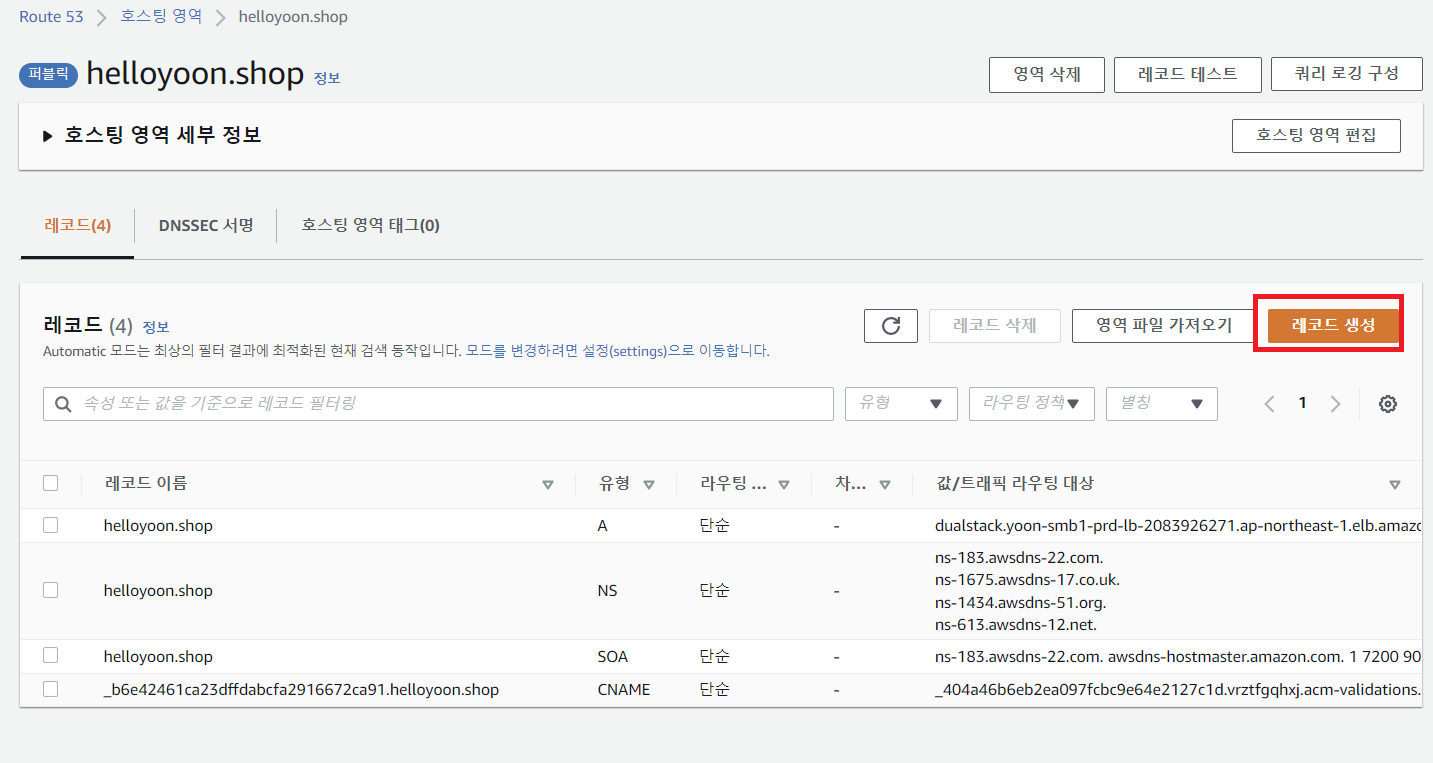The height and width of the screenshot is (763, 1433).
Task: Sort by 차... column arrow
Action: pos(885,485)
